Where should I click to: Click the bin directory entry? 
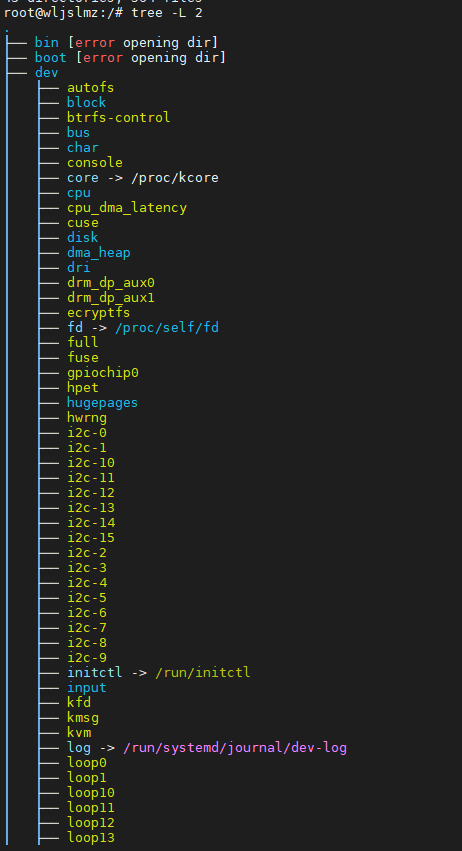click(x=47, y=42)
